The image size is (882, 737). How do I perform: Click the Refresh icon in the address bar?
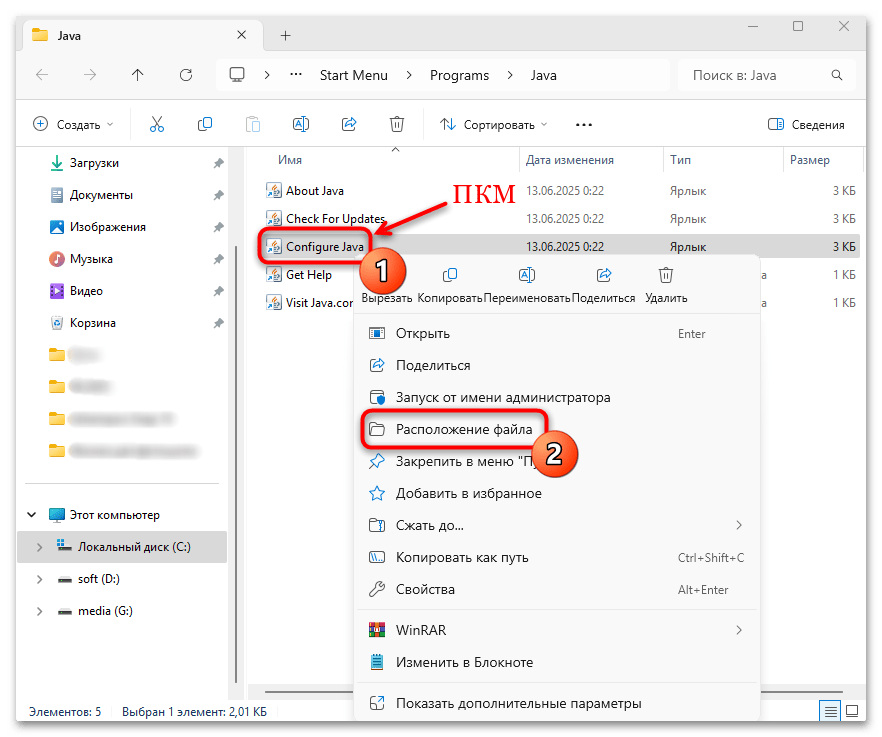click(186, 74)
